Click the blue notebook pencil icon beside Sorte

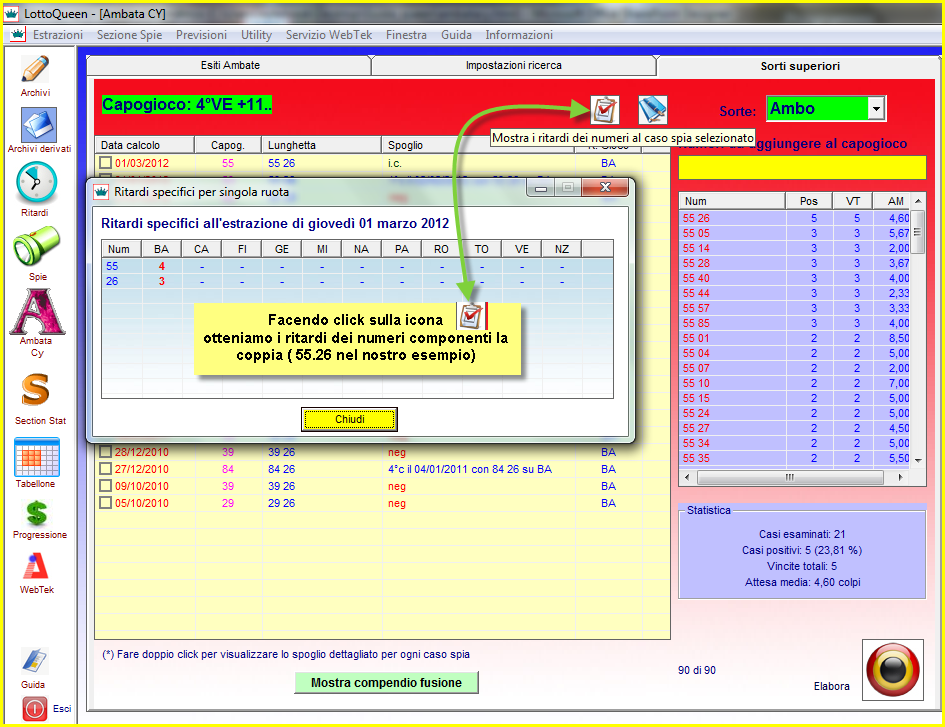pyautogui.click(x=653, y=110)
